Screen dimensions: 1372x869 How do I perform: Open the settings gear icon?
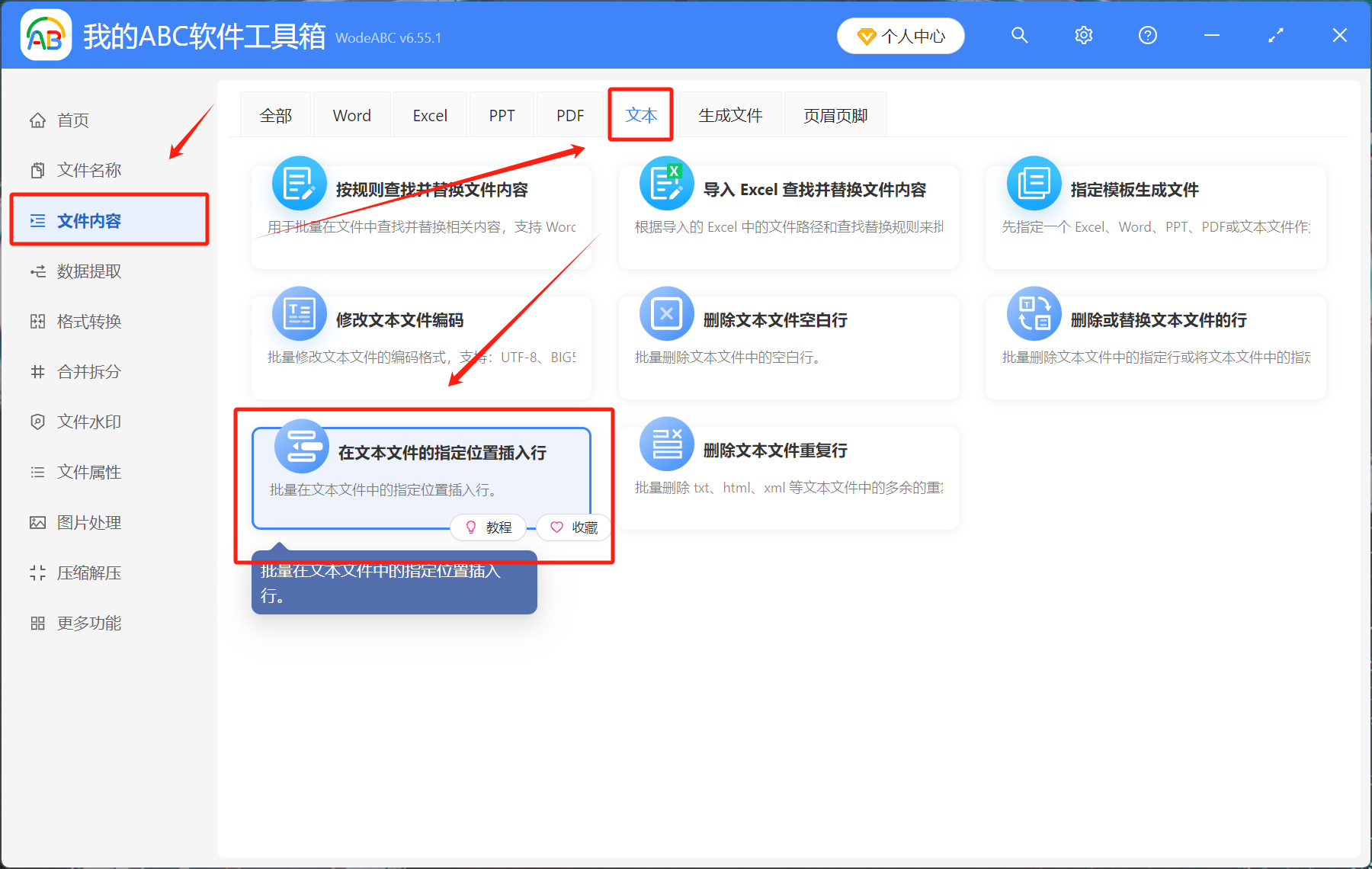tap(1083, 35)
